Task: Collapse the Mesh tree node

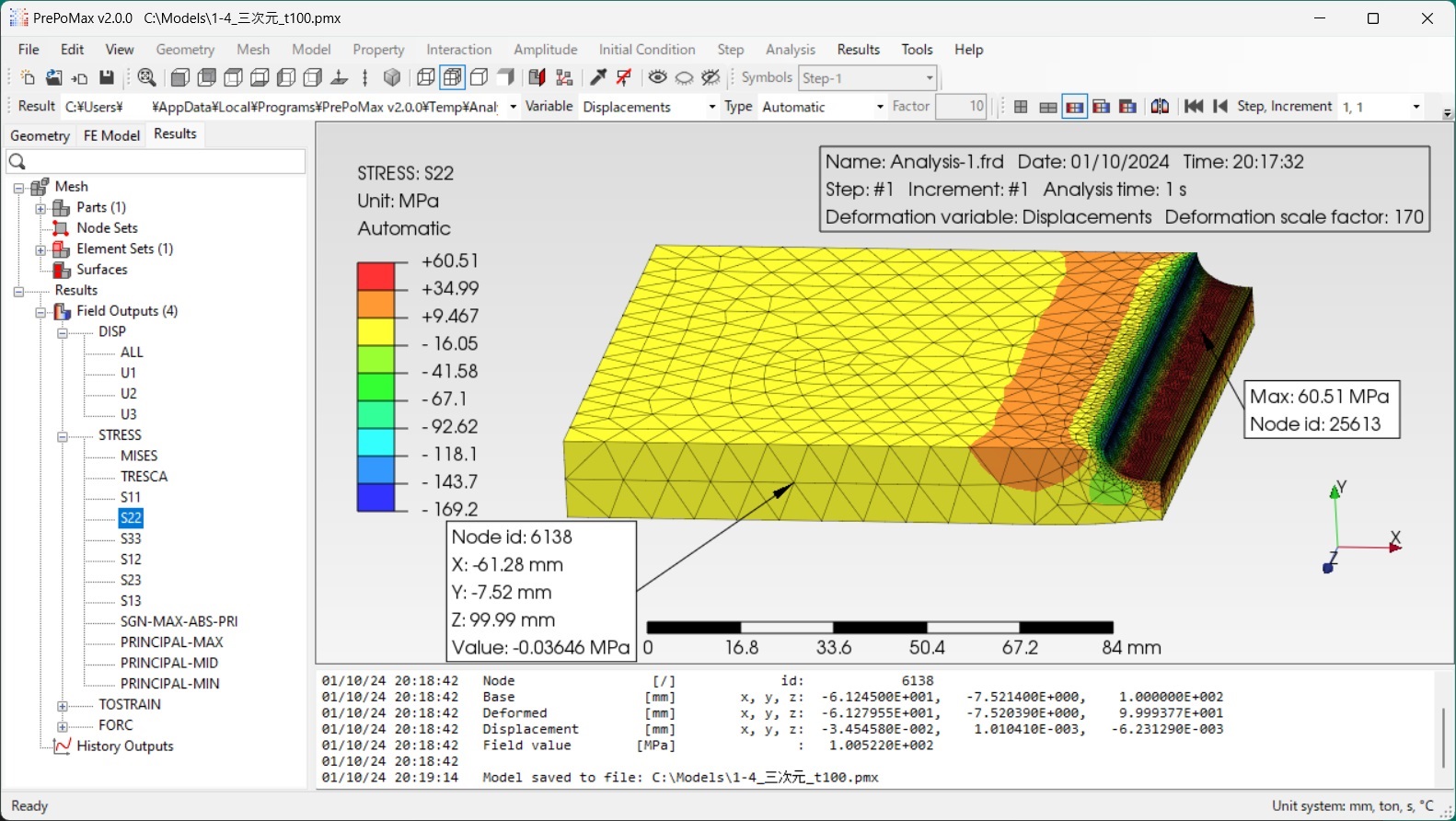Action: 18,187
